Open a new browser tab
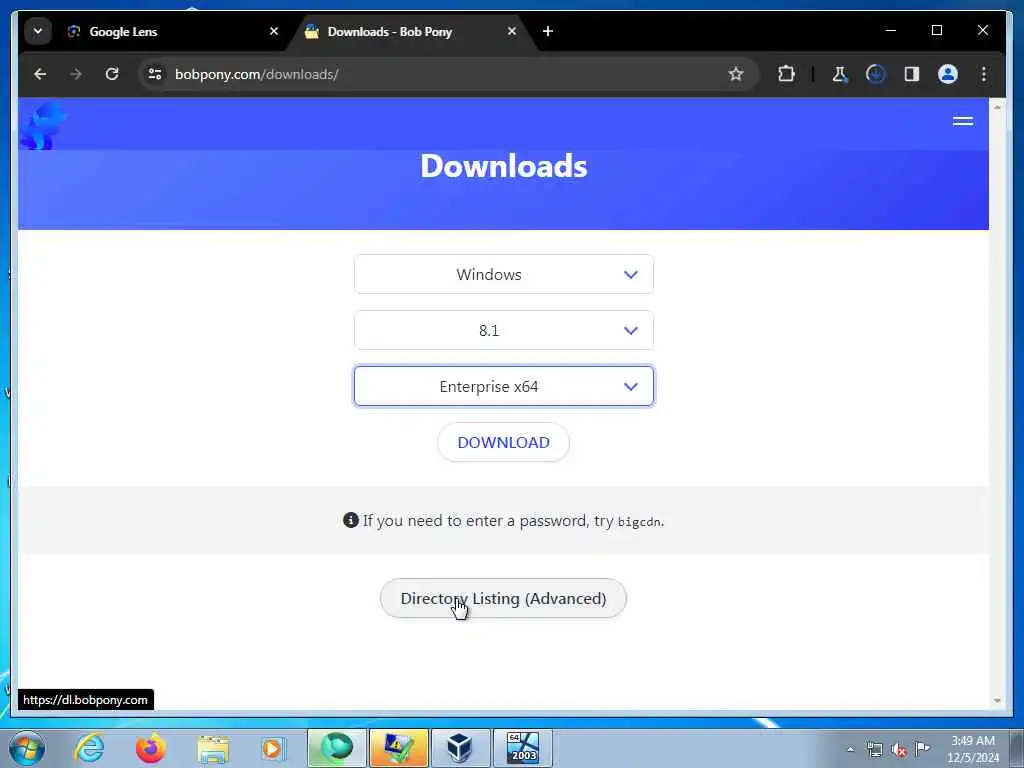The width and height of the screenshot is (1024, 768). click(x=548, y=31)
